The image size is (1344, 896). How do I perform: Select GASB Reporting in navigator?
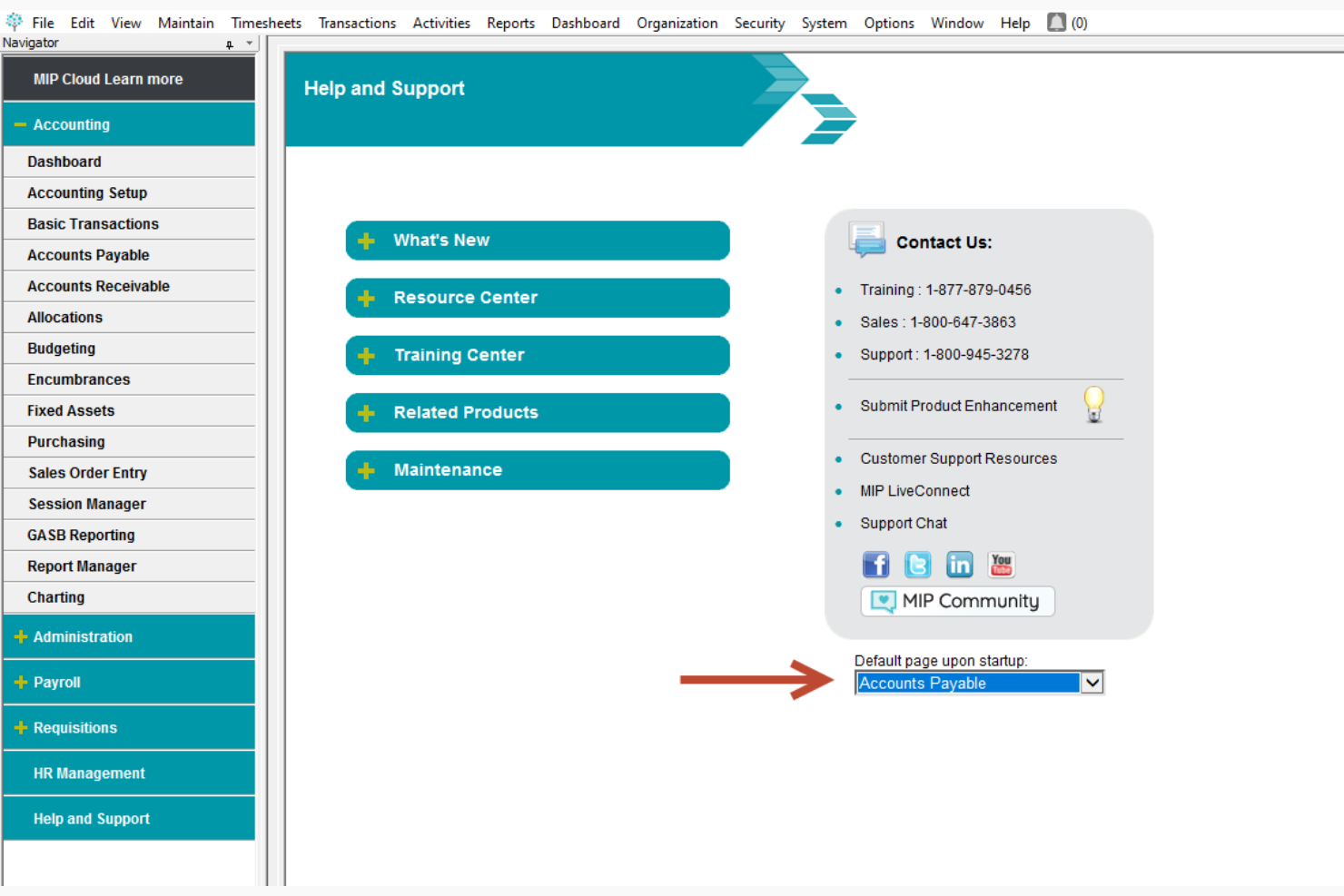129,535
